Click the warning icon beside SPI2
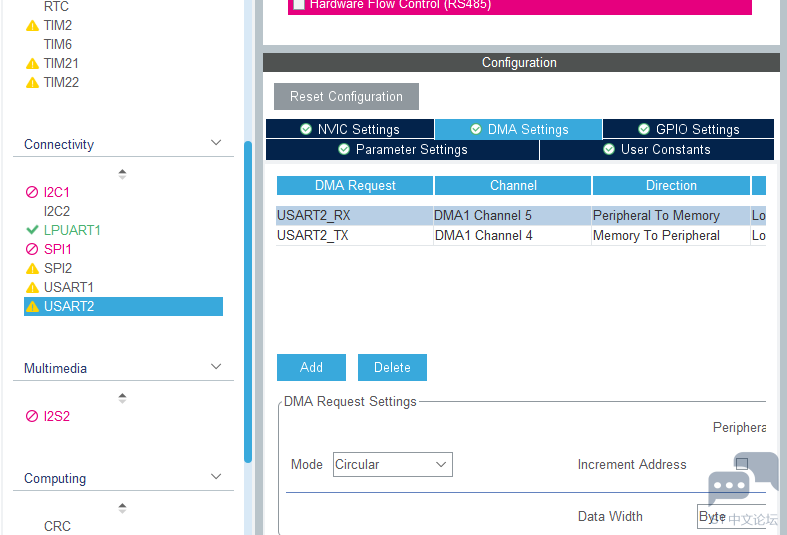This screenshot has height=535, width=787. (32, 269)
